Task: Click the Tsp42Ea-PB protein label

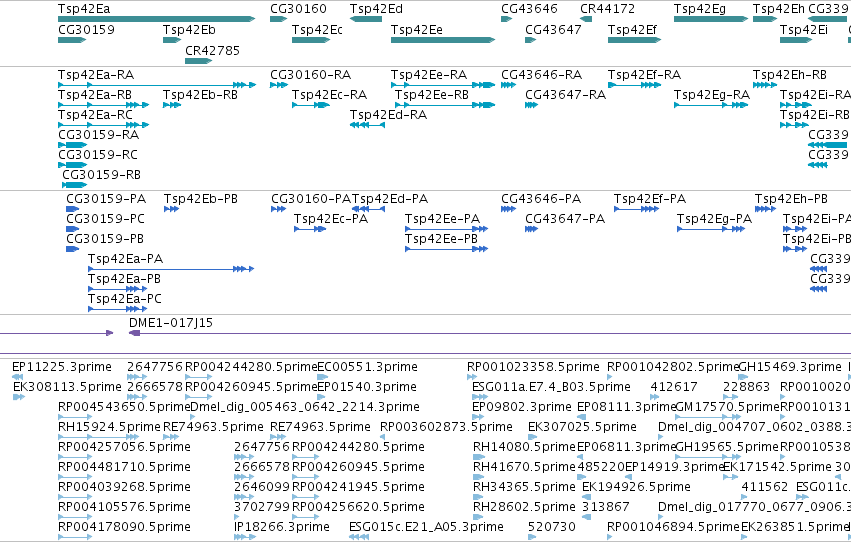Action: [x=124, y=279]
